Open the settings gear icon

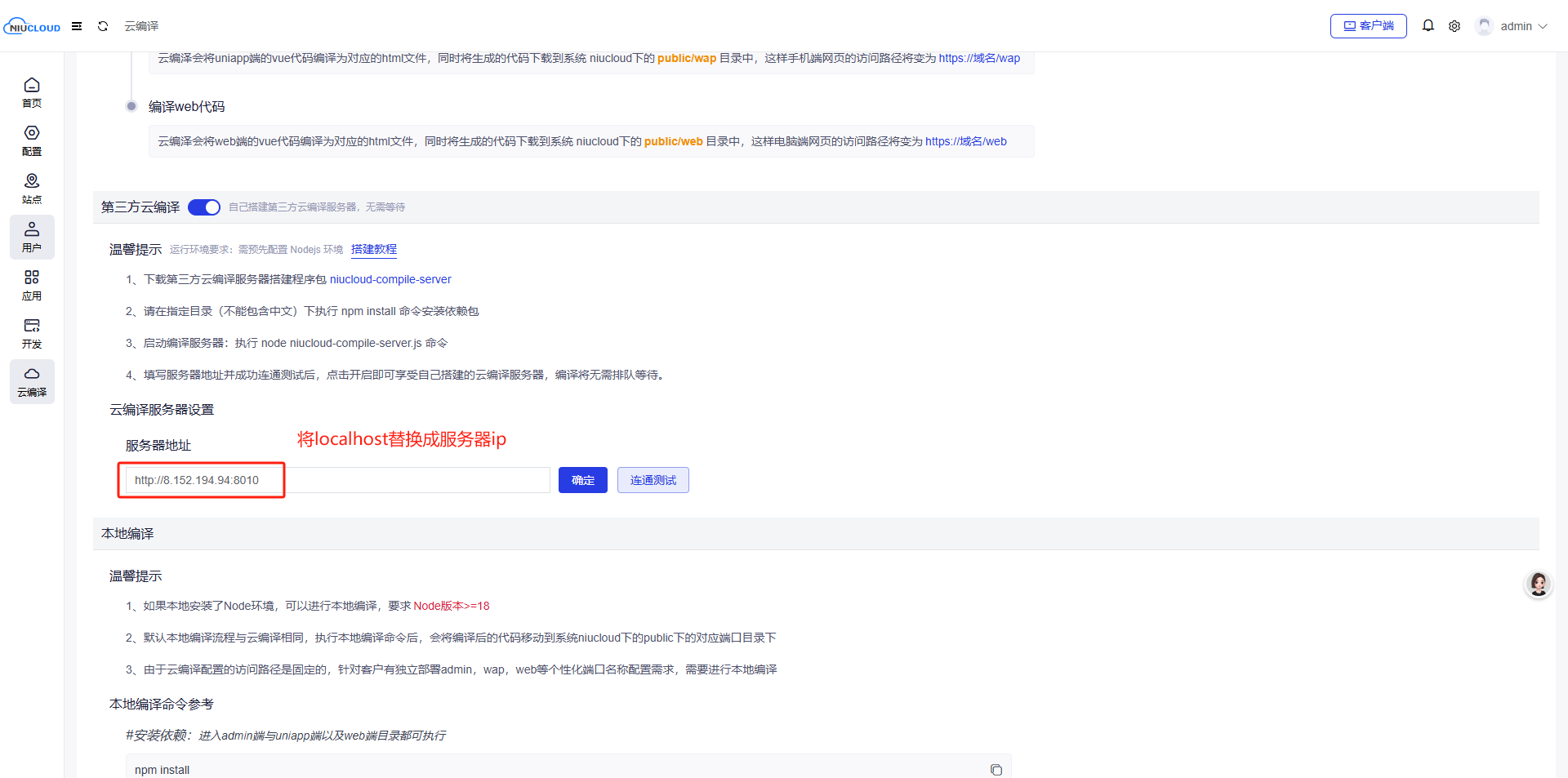click(1454, 26)
